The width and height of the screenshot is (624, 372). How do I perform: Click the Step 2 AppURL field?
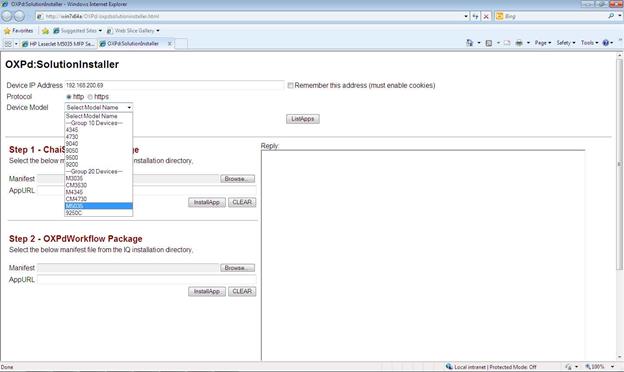147,280
